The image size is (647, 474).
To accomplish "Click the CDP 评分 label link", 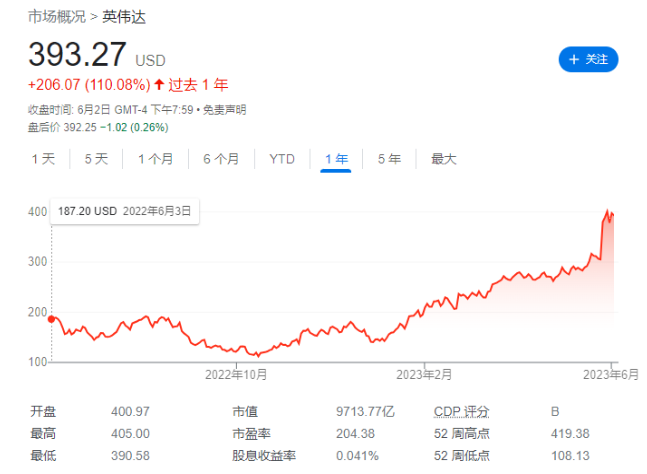I will (461, 412).
